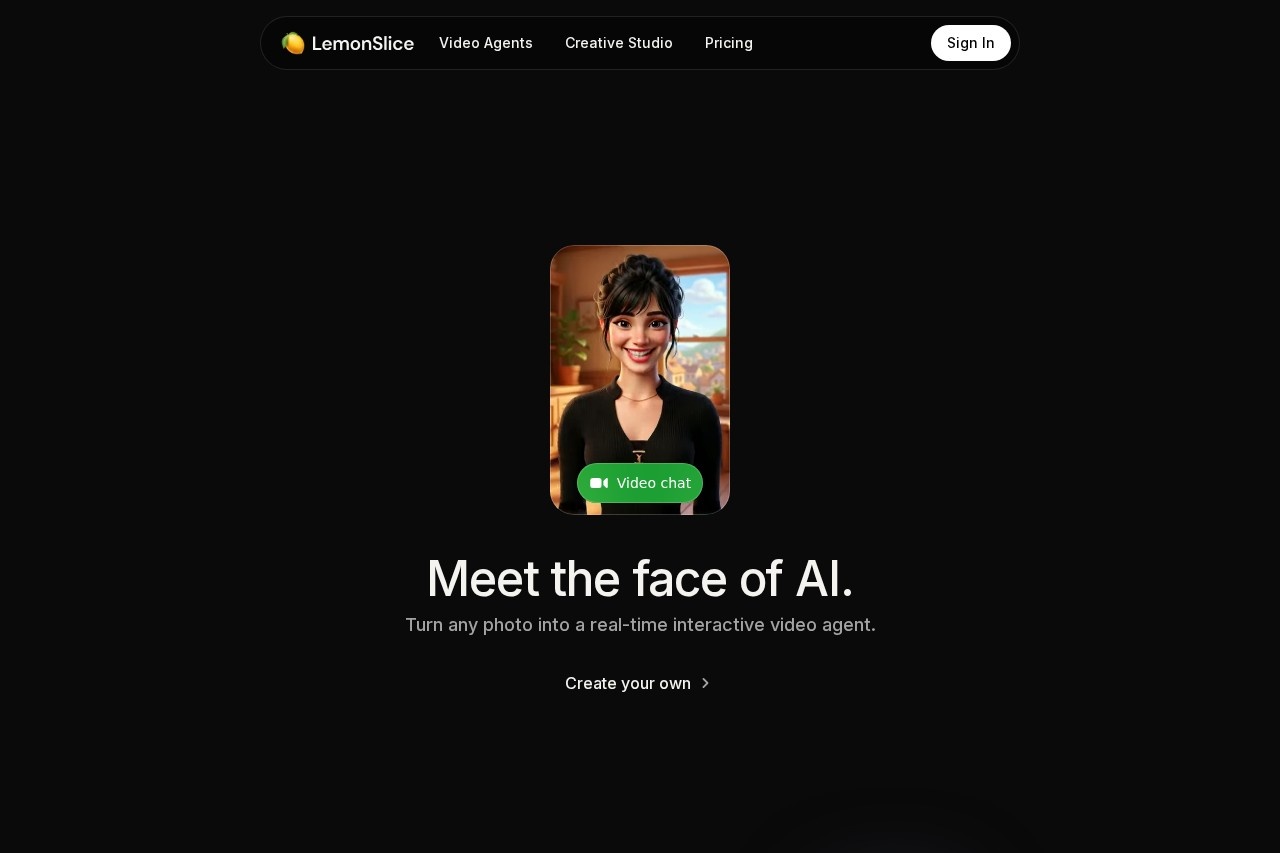Click the avatar's necklace
1280x853 pixels.
(638, 397)
